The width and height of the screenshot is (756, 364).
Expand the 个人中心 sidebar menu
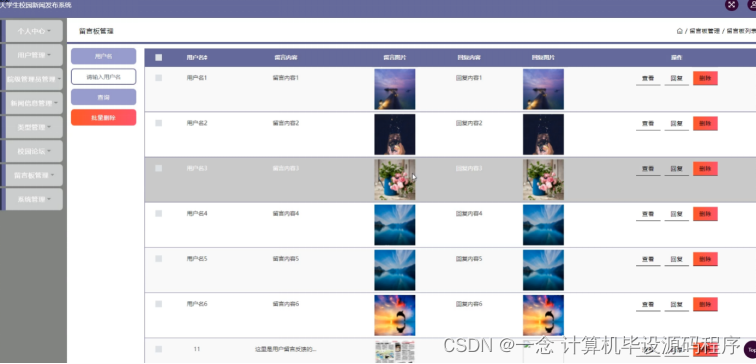click(x=34, y=31)
